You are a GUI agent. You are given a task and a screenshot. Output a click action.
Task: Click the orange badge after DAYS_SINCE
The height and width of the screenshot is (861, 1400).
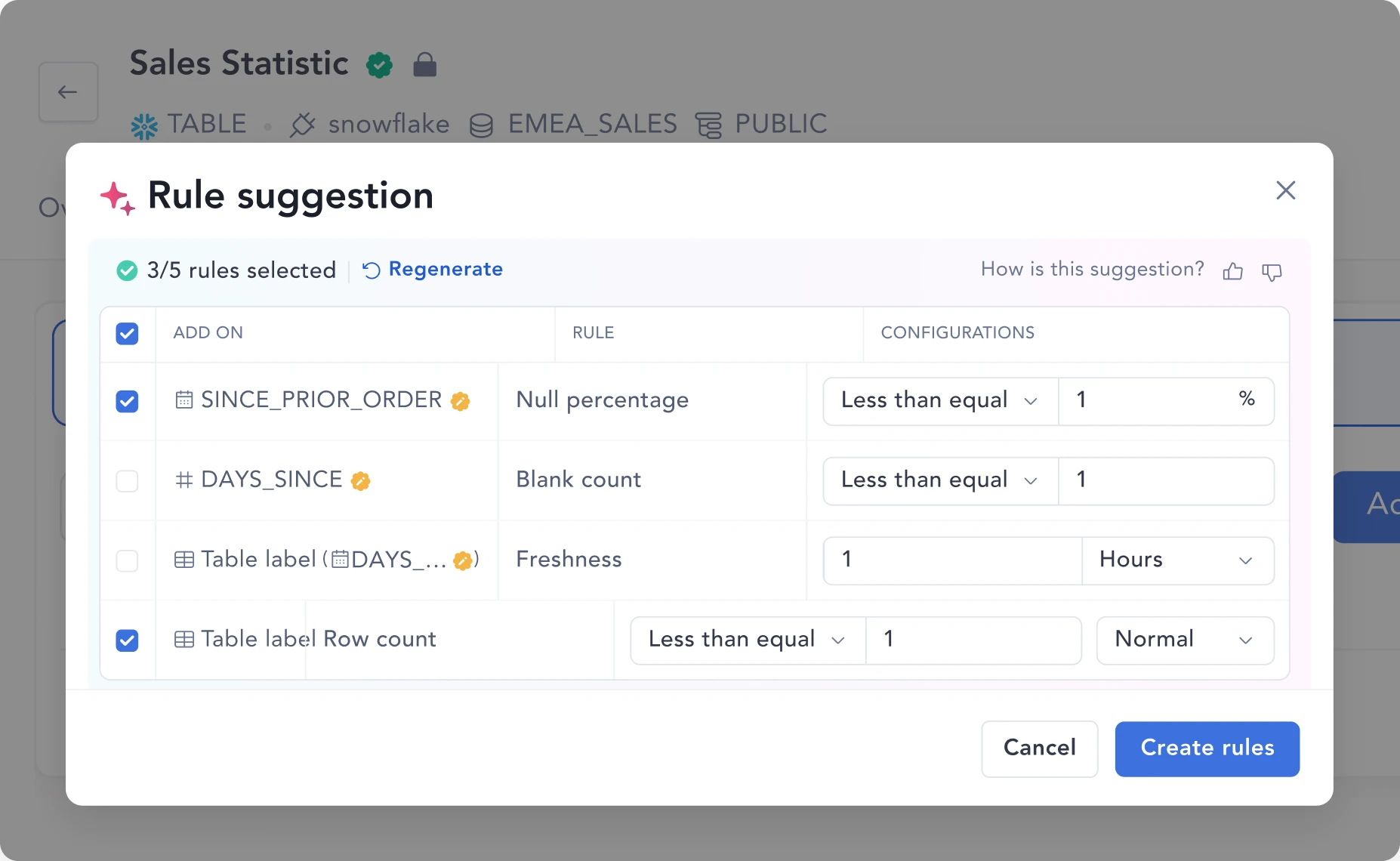point(360,481)
